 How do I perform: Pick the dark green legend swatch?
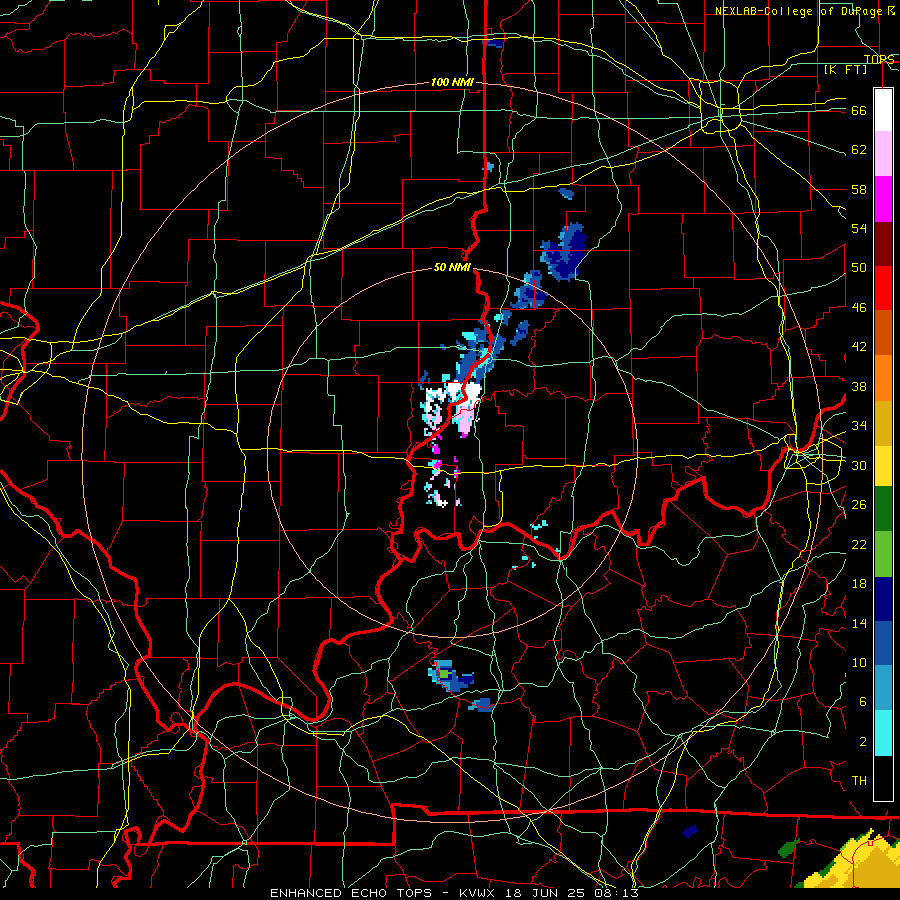pyautogui.click(x=883, y=509)
